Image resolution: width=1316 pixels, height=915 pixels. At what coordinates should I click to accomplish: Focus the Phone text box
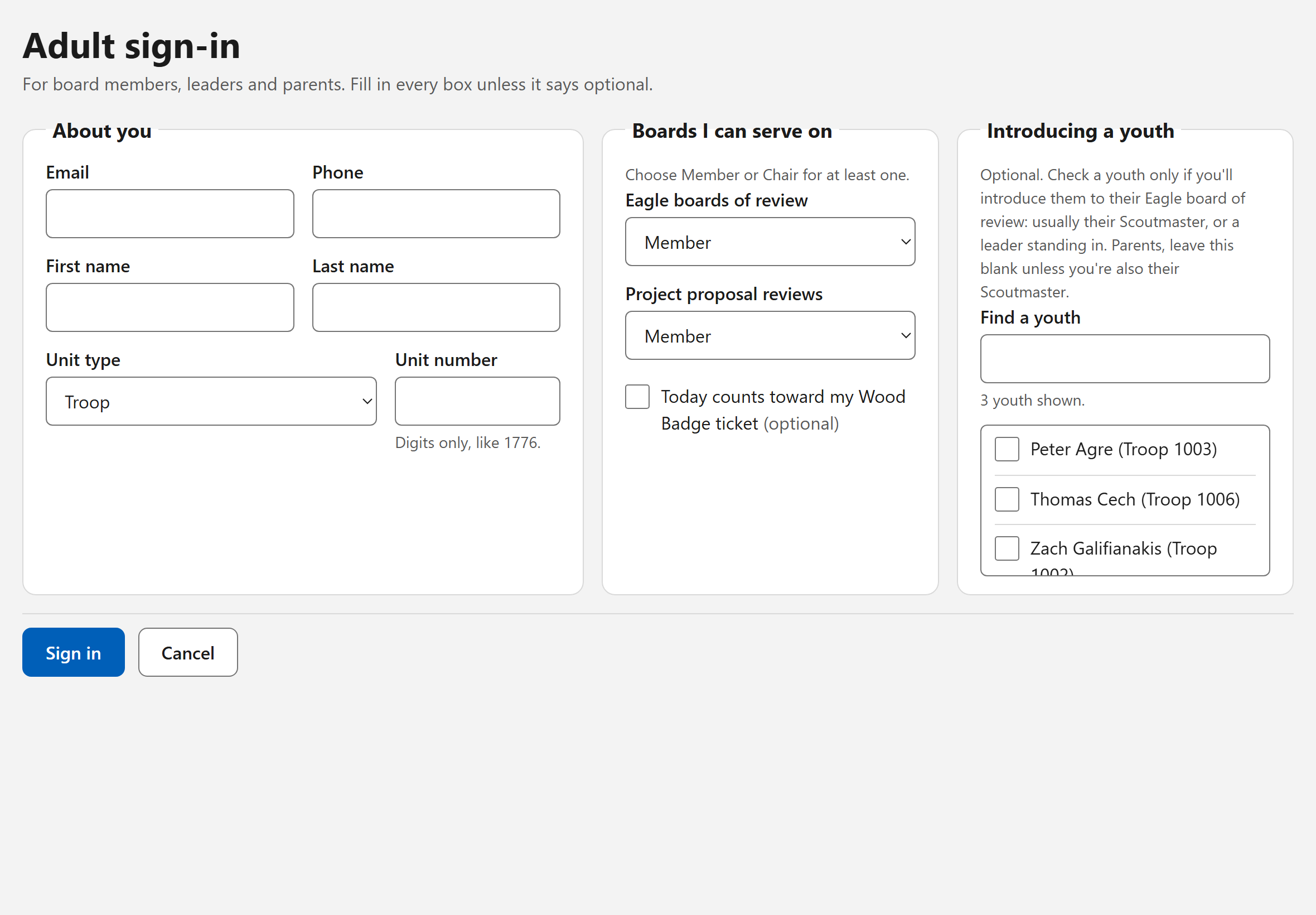436,214
